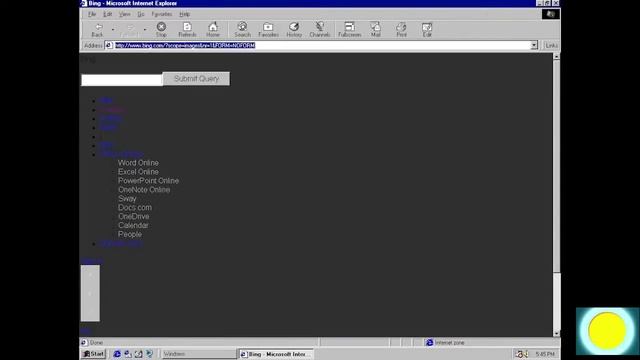640x360 pixels.
Task: Open the Help menu
Action: pyautogui.click(x=184, y=14)
